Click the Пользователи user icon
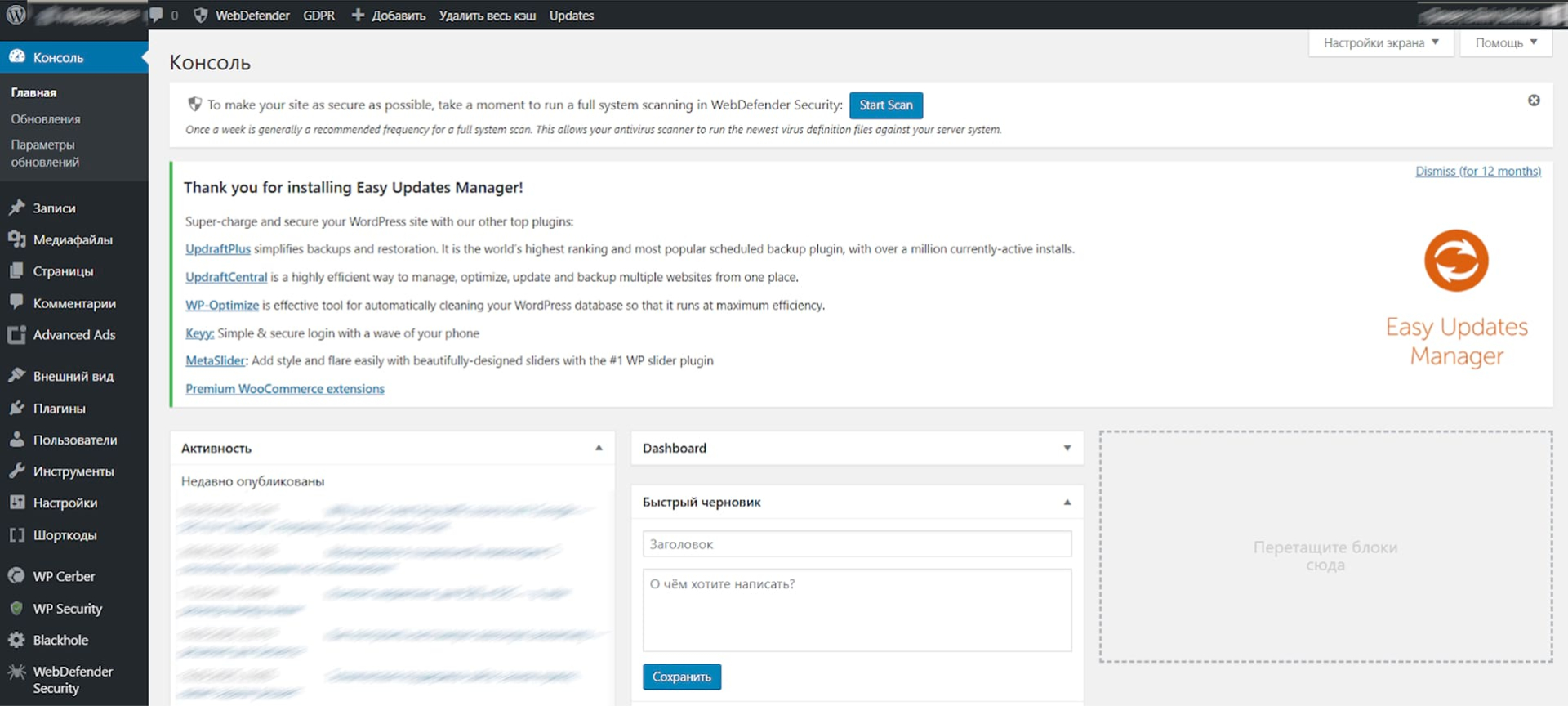The image size is (1568, 706). point(16,440)
